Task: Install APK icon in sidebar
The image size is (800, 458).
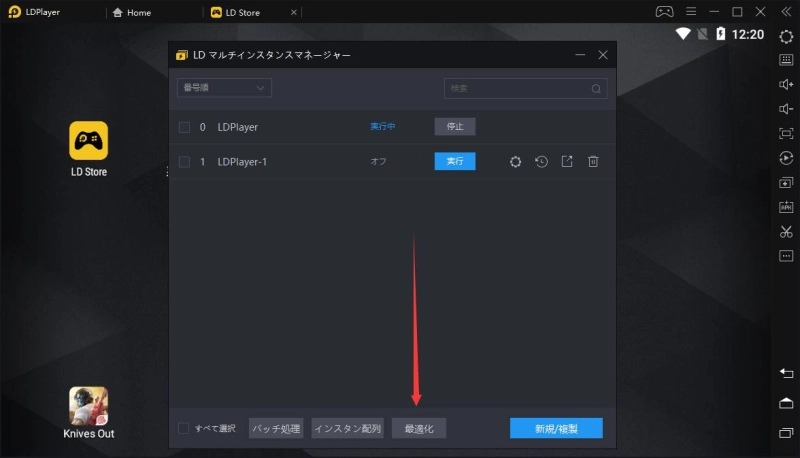Action: 786,207
